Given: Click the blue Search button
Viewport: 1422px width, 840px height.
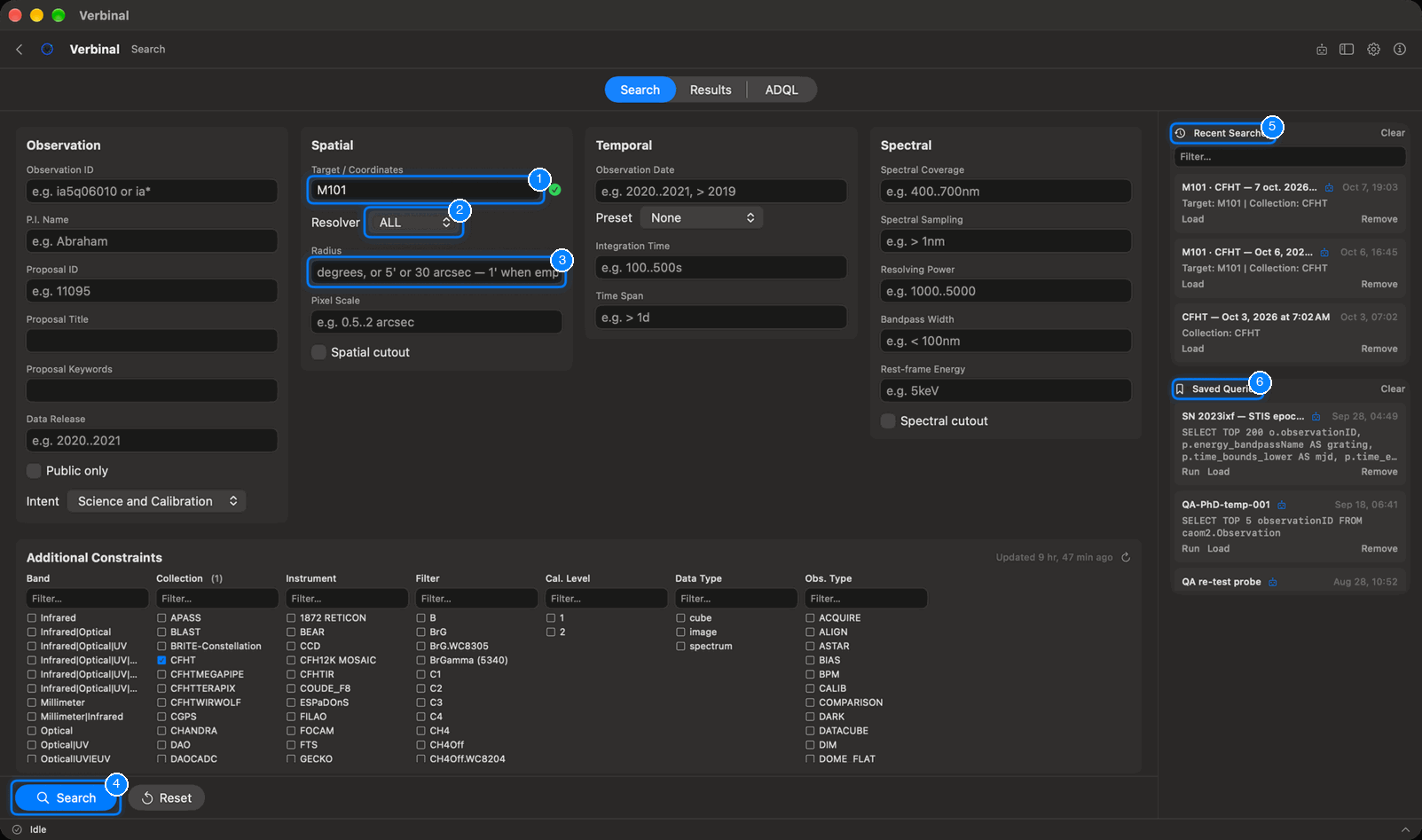Looking at the screenshot, I should click(67, 798).
